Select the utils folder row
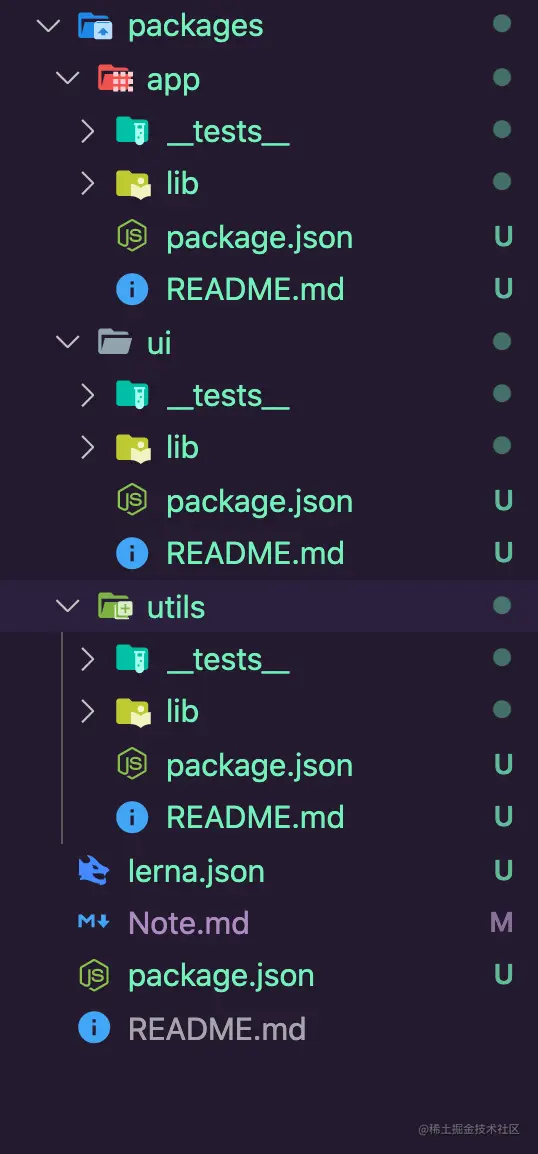Viewport: 538px width, 1154px height. coord(269,606)
